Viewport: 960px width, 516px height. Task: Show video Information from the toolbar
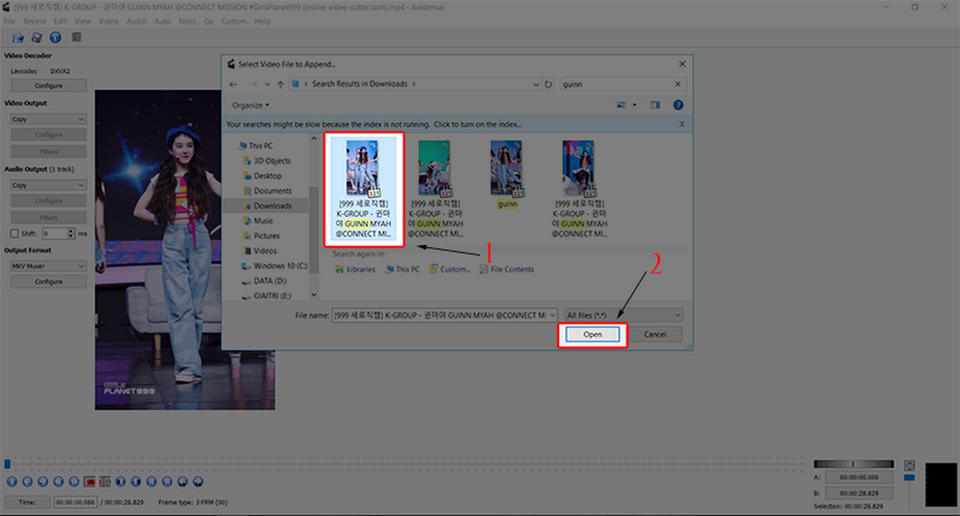56,38
